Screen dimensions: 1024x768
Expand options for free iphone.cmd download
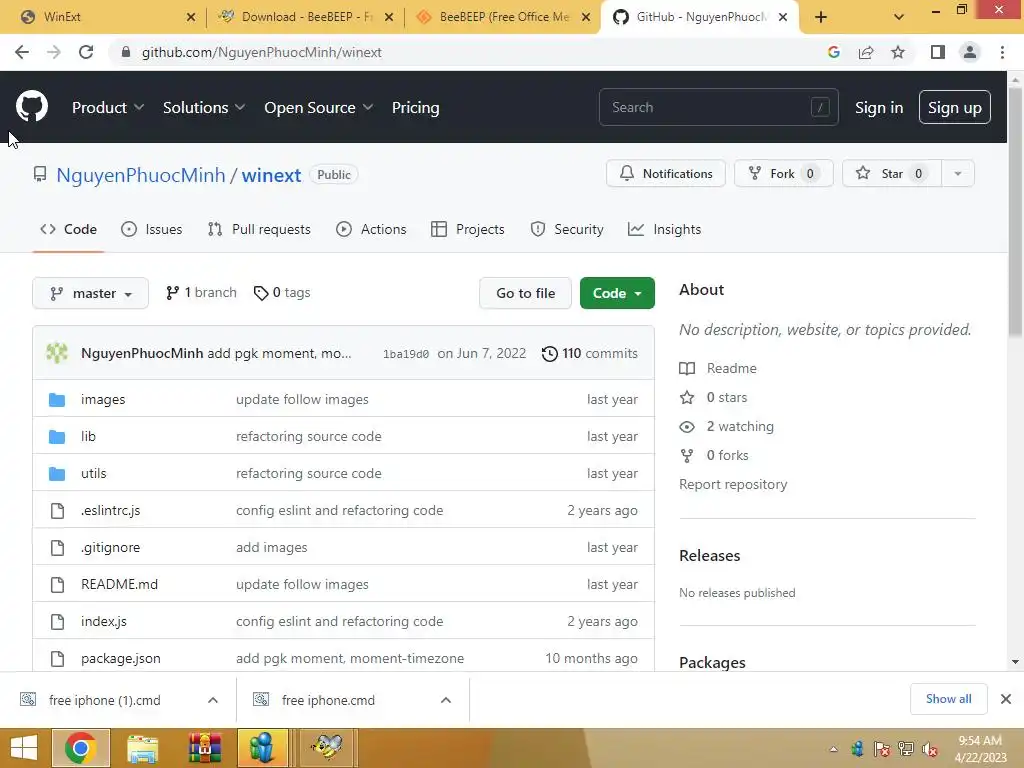click(446, 700)
